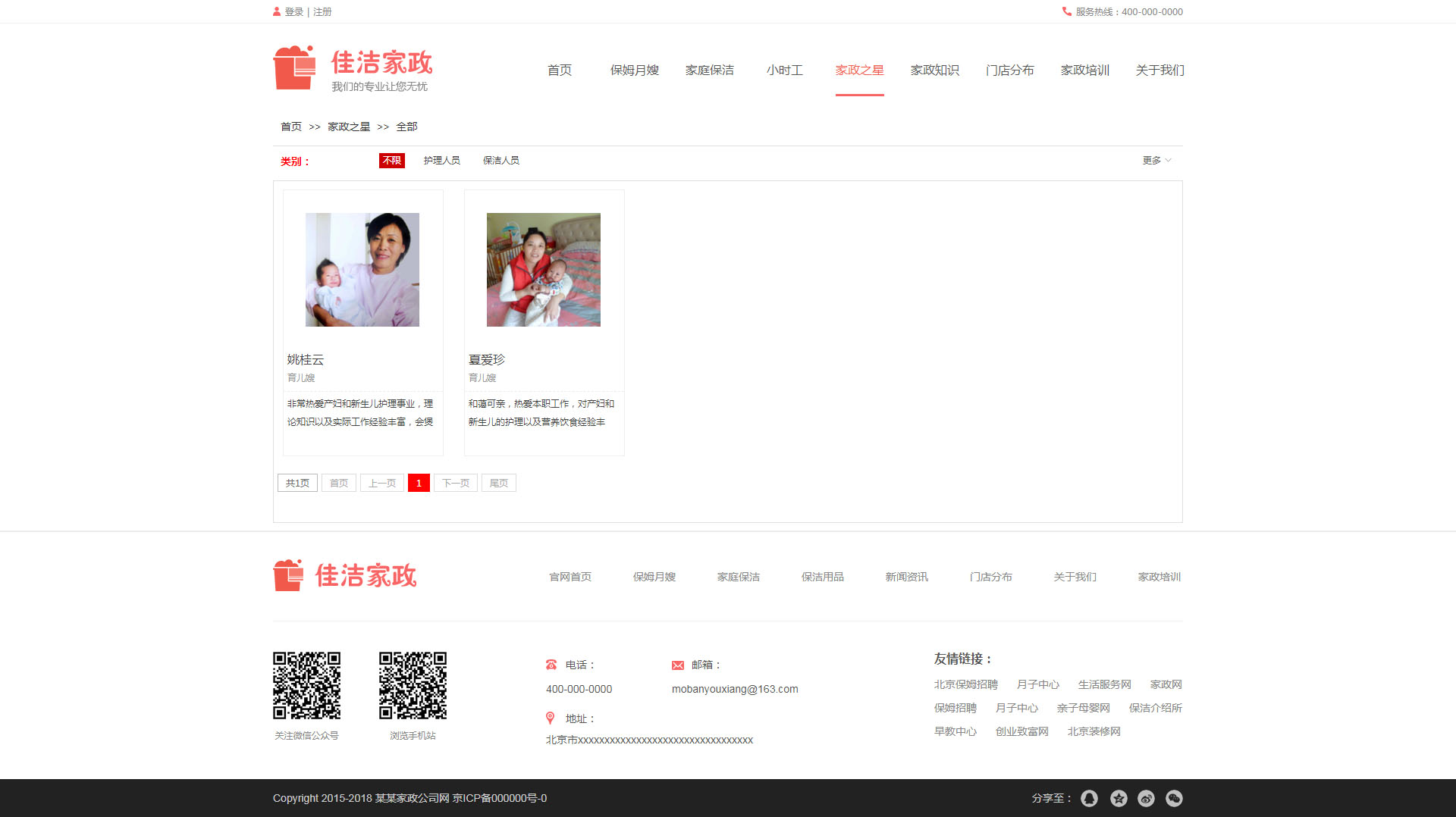Click the name 姚桂云
The image size is (1456, 817).
(x=306, y=360)
